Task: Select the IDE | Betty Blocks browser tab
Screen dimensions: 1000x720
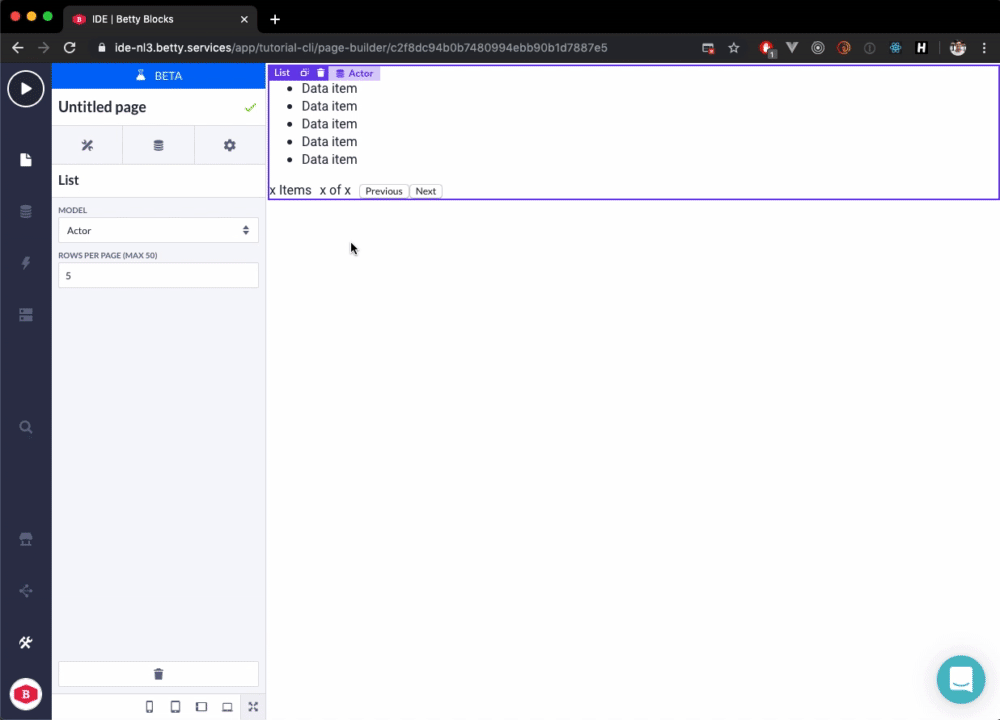Action: [x=159, y=19]
